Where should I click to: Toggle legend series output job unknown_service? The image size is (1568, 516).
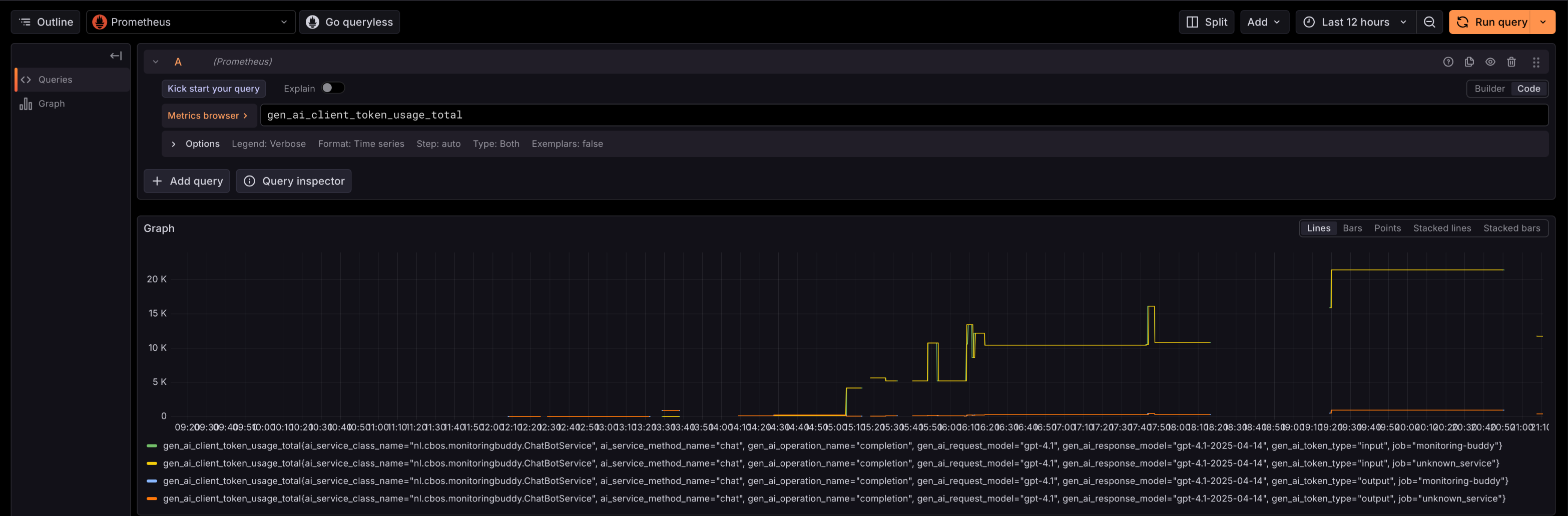click(x=834, y=499)
